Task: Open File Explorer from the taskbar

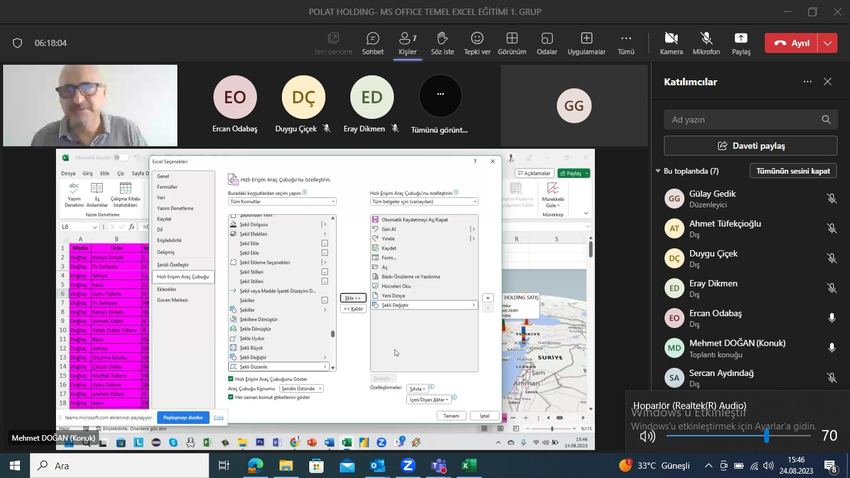Action: [286, 465]
